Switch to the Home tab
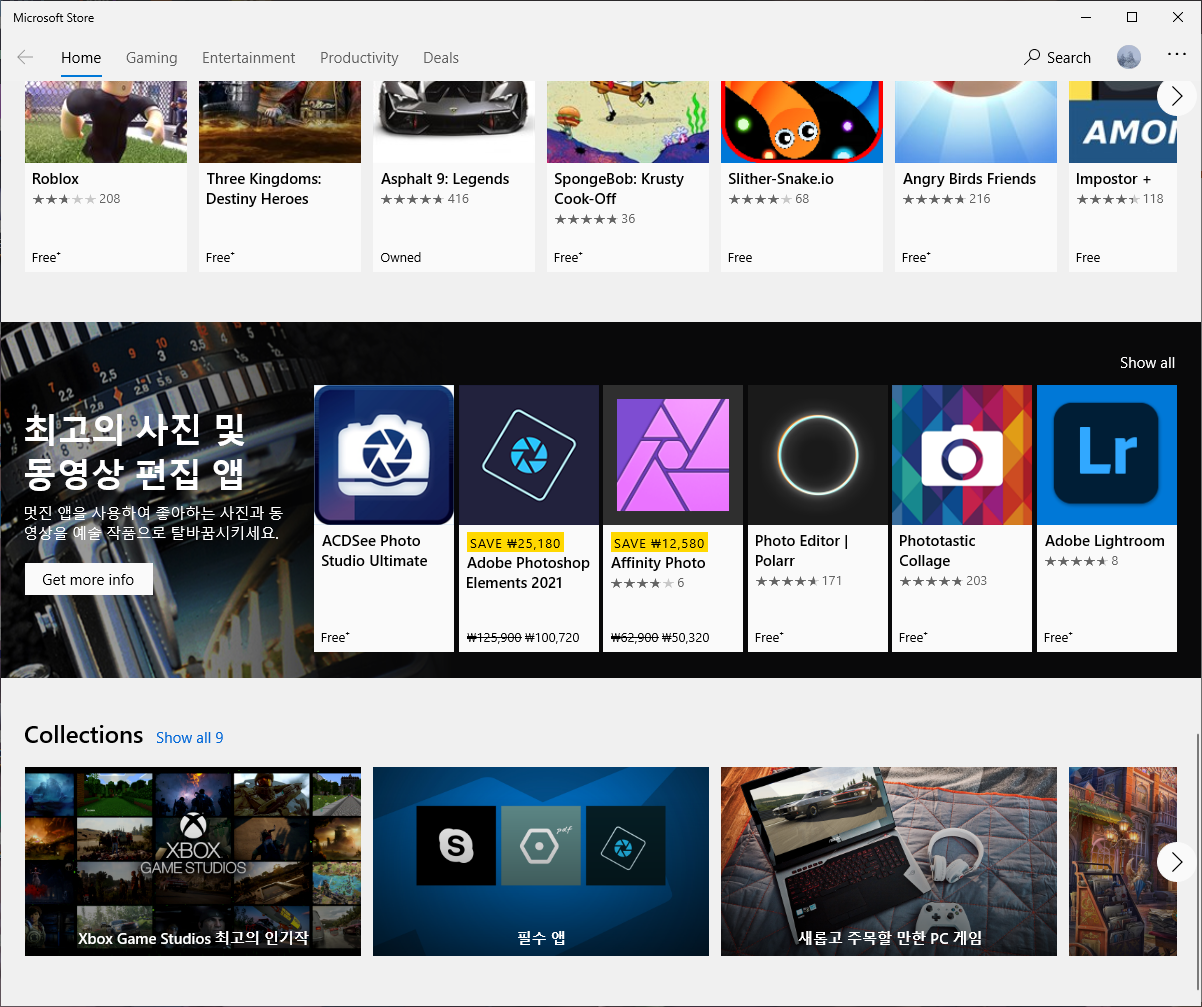 click(x=81, y=58)
